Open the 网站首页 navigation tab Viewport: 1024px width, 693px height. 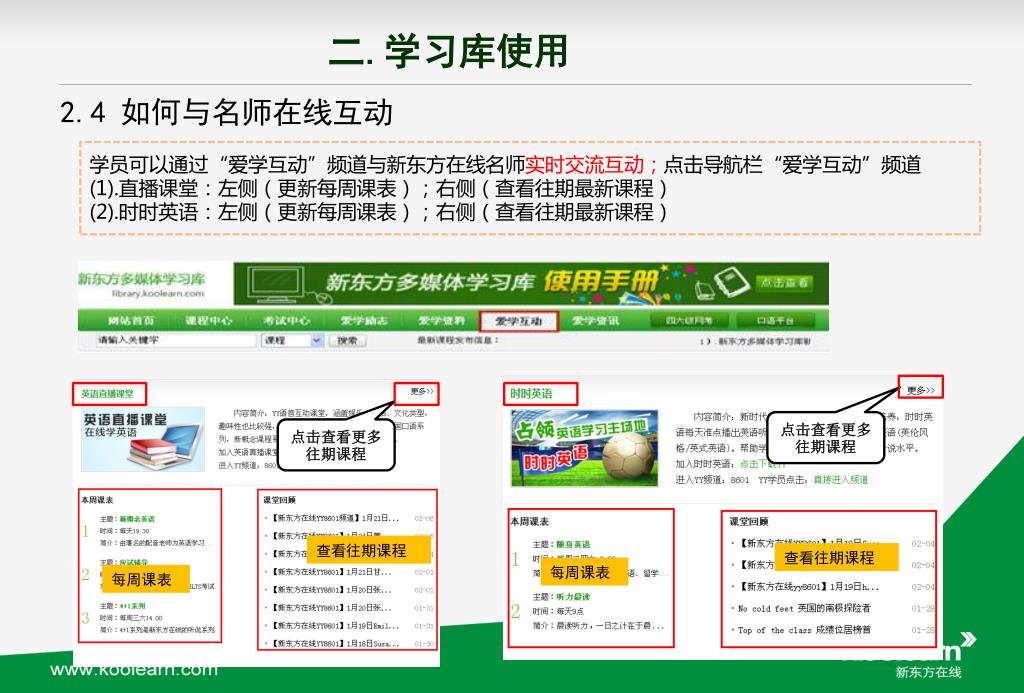click(131, 321)
